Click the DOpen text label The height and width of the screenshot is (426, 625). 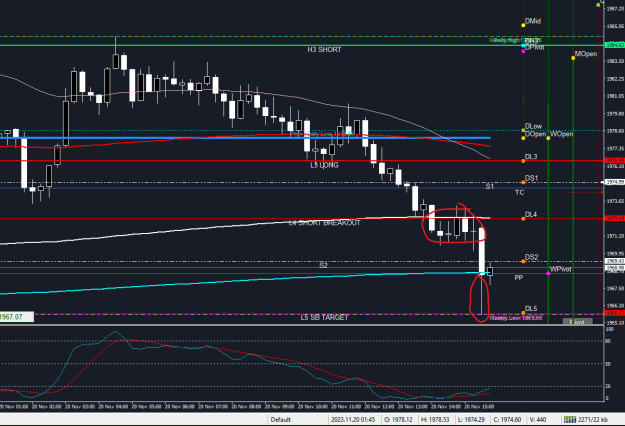click(535, 134)
